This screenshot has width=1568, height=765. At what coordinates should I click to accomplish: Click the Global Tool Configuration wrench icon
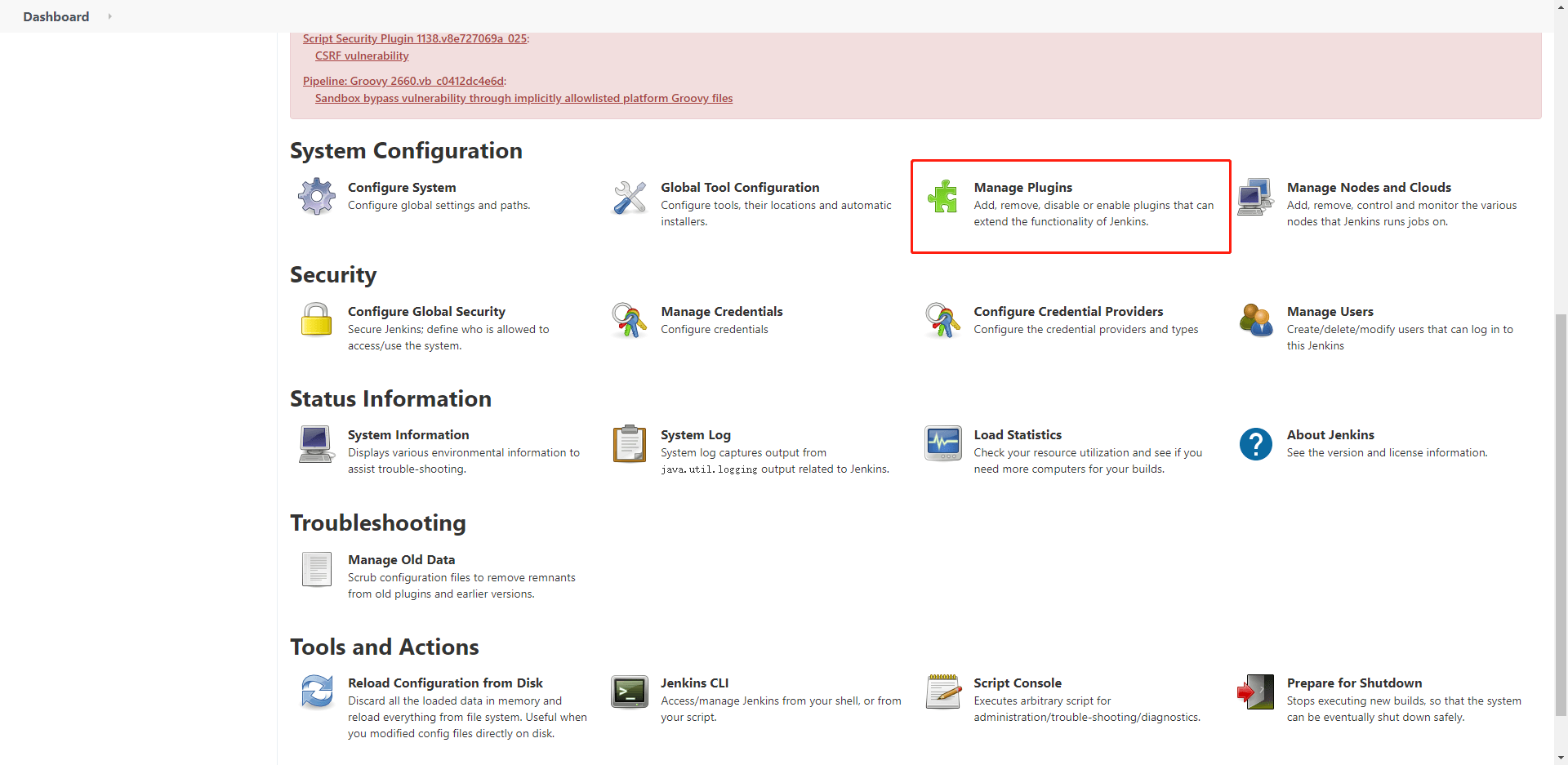click(630, 197)
